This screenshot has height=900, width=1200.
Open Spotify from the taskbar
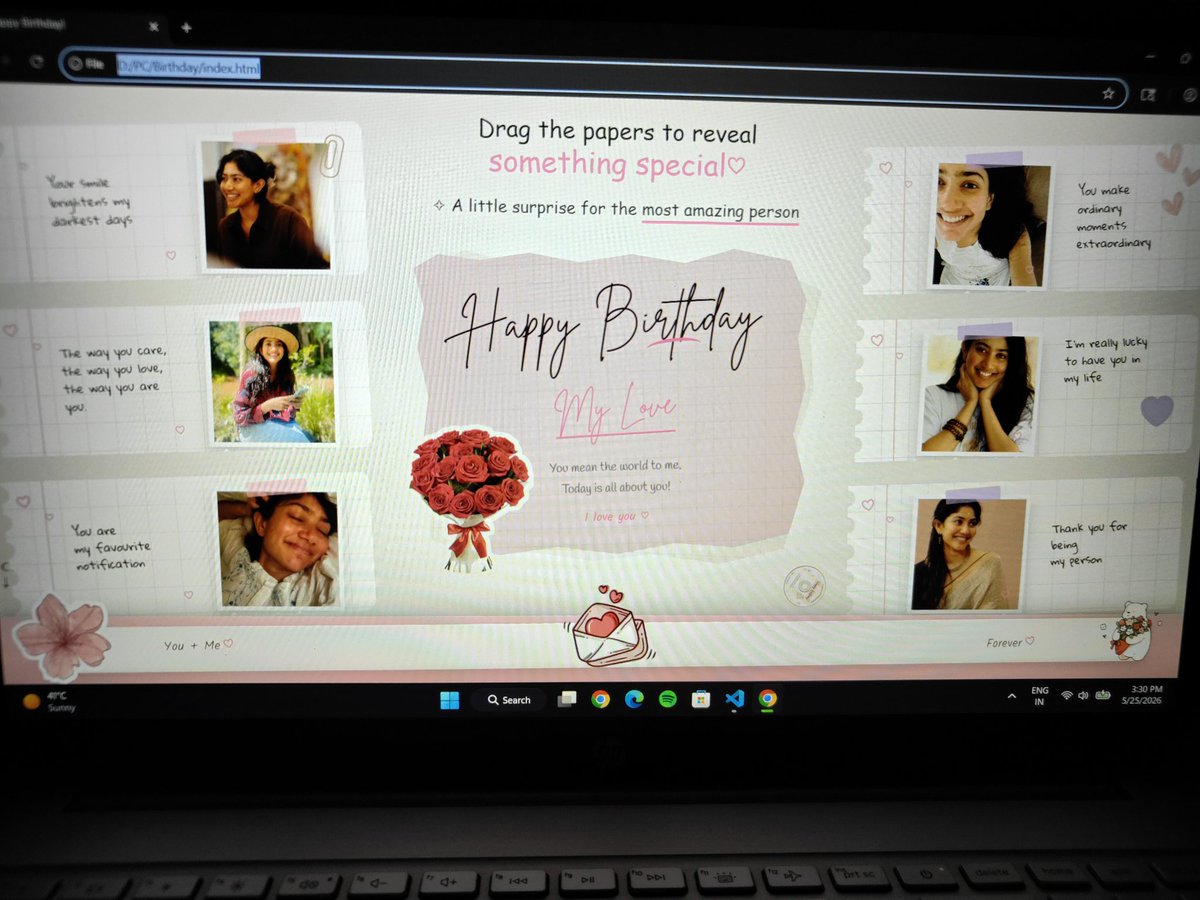(667, 700)
